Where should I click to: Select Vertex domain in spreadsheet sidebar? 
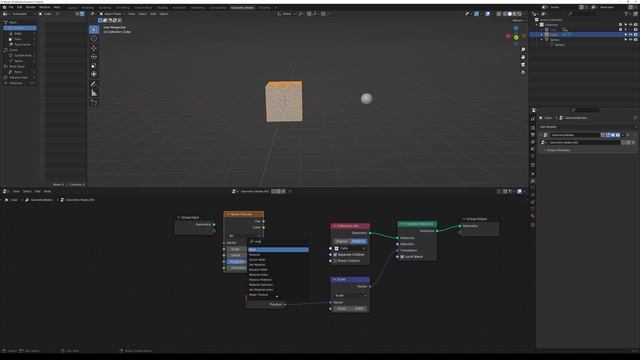click(x=20, y=28)
